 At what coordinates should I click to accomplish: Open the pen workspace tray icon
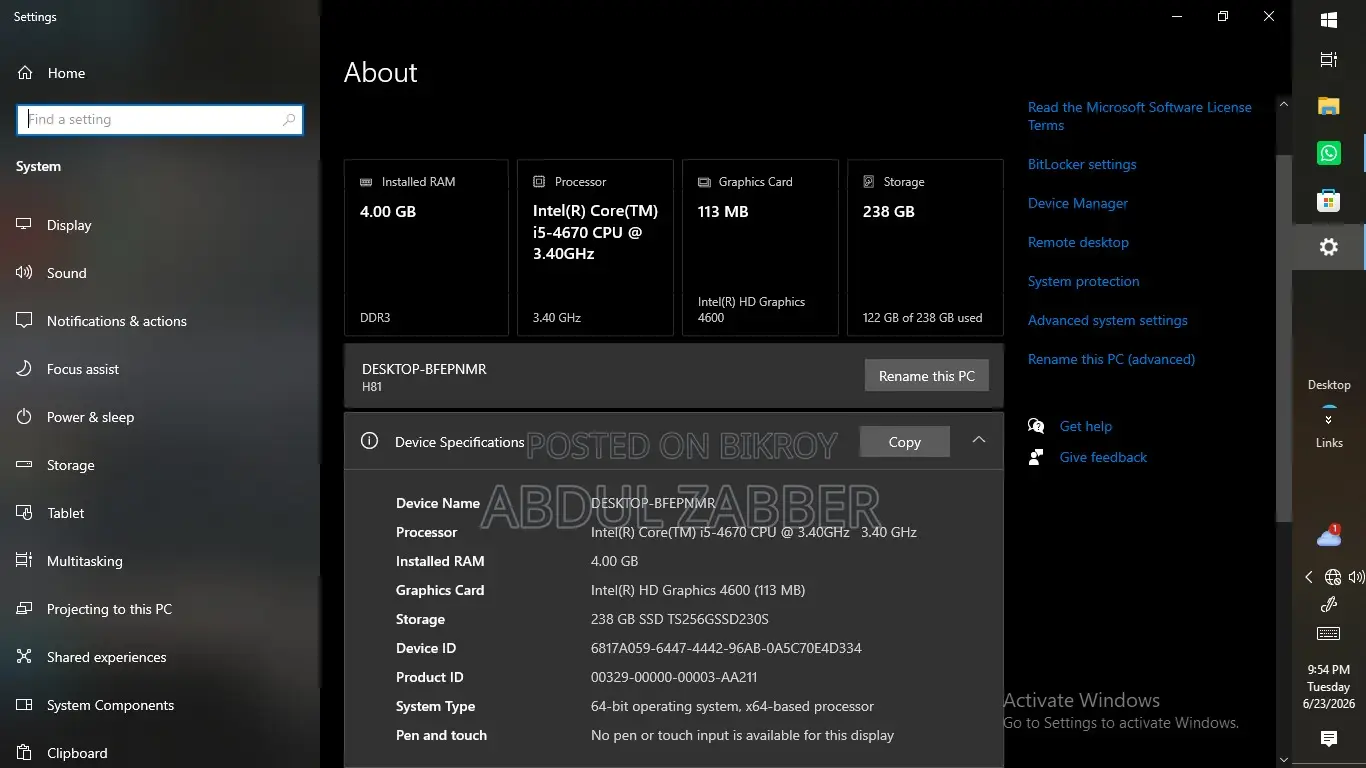click(x=1329, y=604)
